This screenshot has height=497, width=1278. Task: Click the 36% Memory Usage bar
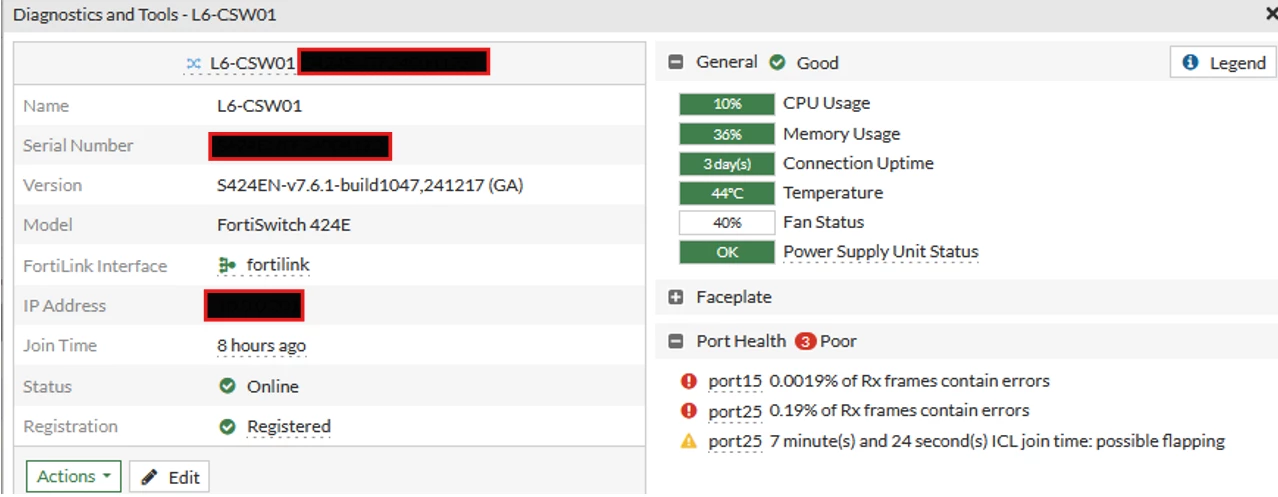(727, 134)
